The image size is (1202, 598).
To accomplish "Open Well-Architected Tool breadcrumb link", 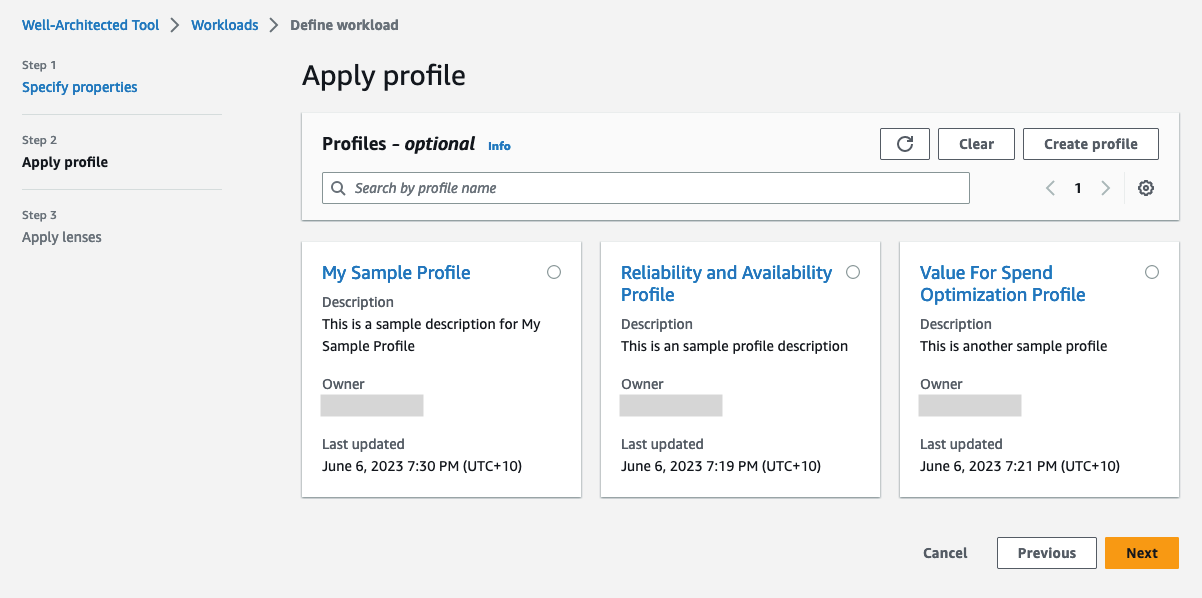I will point(91,25).
